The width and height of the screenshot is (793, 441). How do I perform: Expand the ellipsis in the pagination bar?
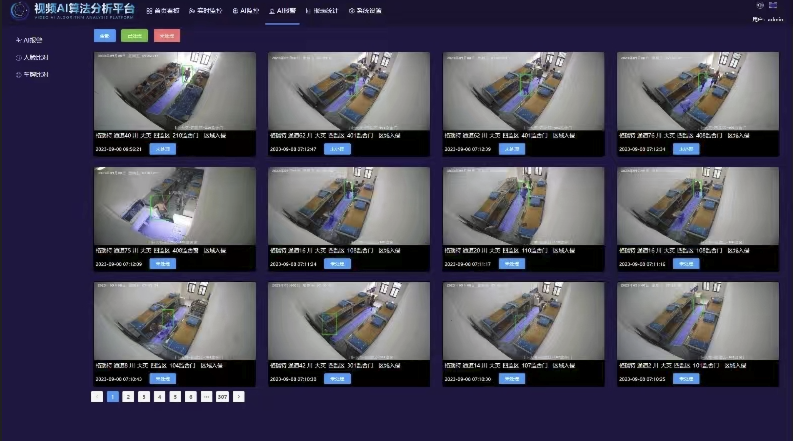[x=206, y=397]
